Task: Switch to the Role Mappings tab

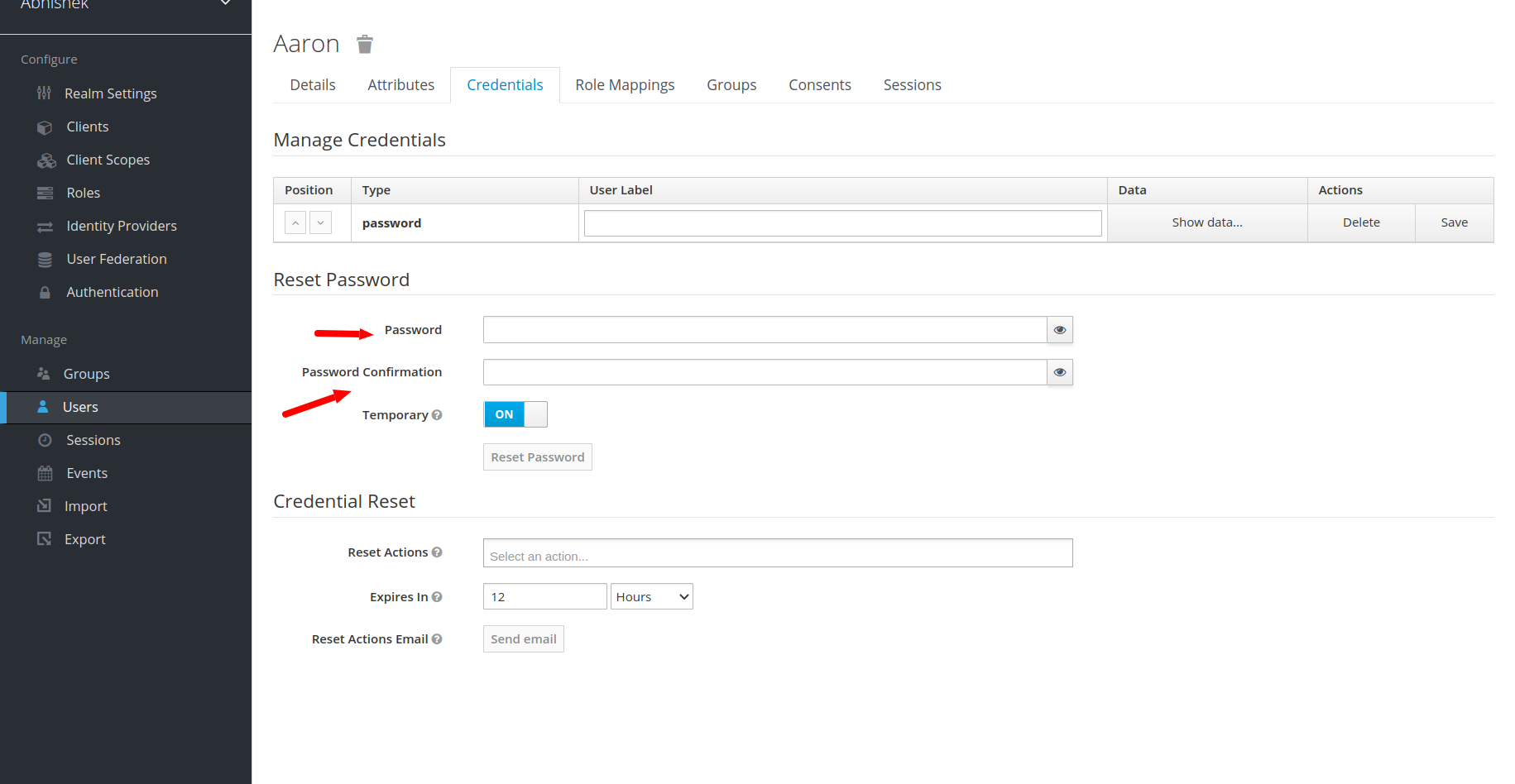Action: pos(625,85)
